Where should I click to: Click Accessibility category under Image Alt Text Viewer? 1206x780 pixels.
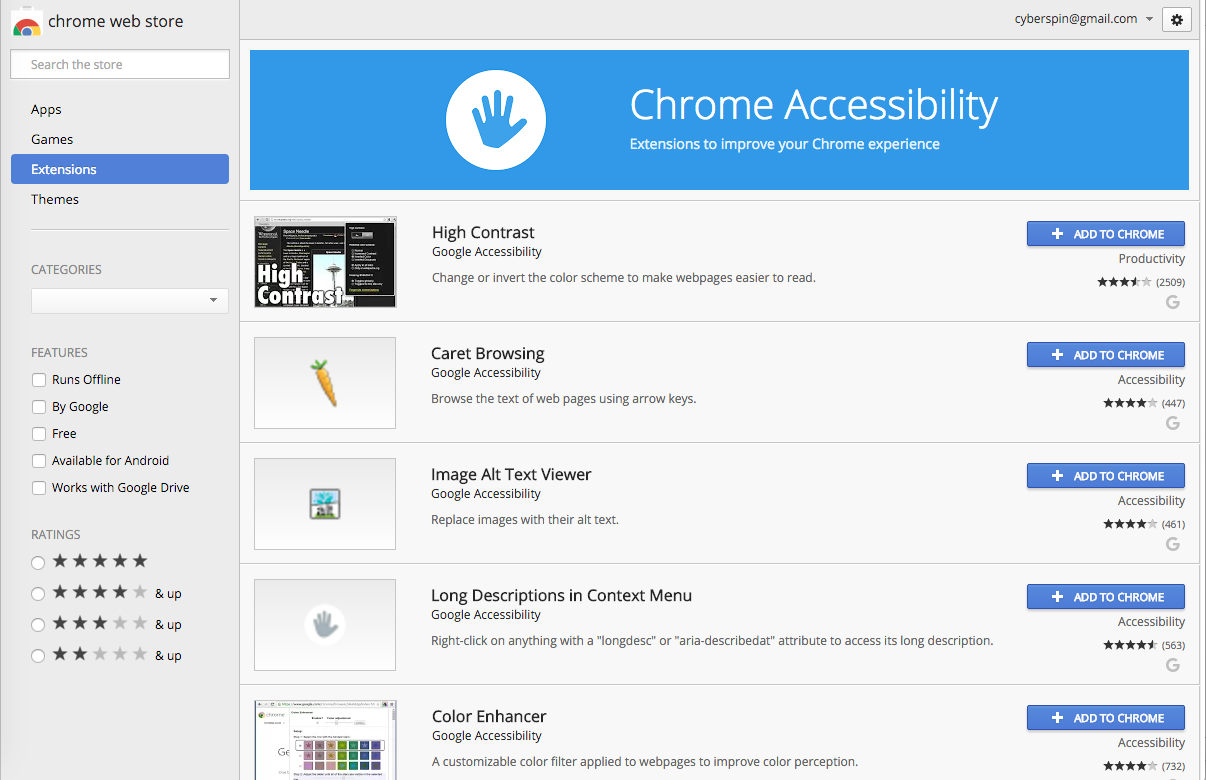point(1152,501)
